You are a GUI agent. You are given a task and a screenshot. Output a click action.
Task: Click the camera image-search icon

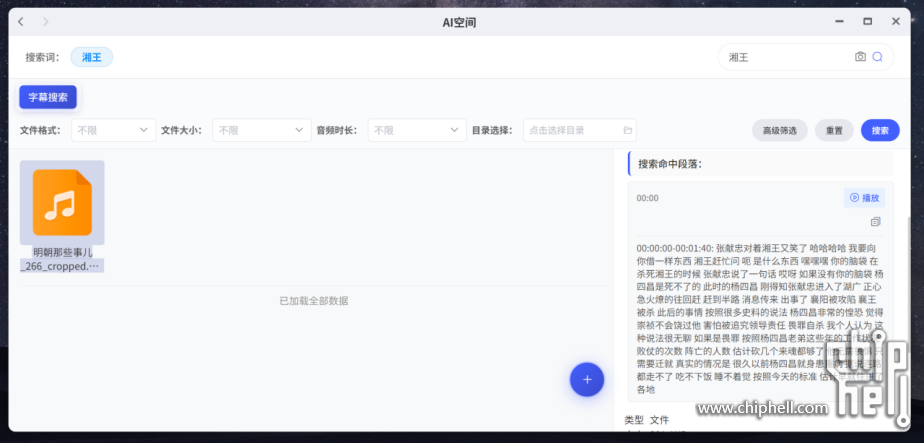[x=860, y=57]
